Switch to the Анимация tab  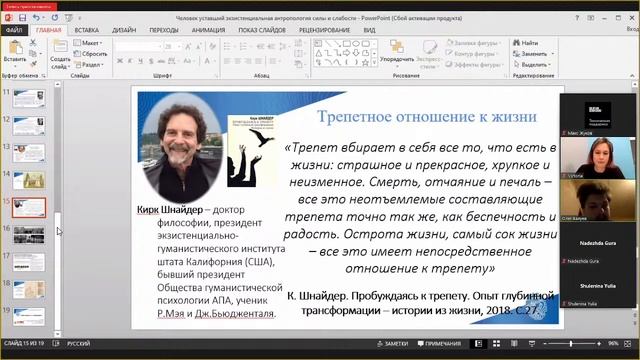pos(208,30)
